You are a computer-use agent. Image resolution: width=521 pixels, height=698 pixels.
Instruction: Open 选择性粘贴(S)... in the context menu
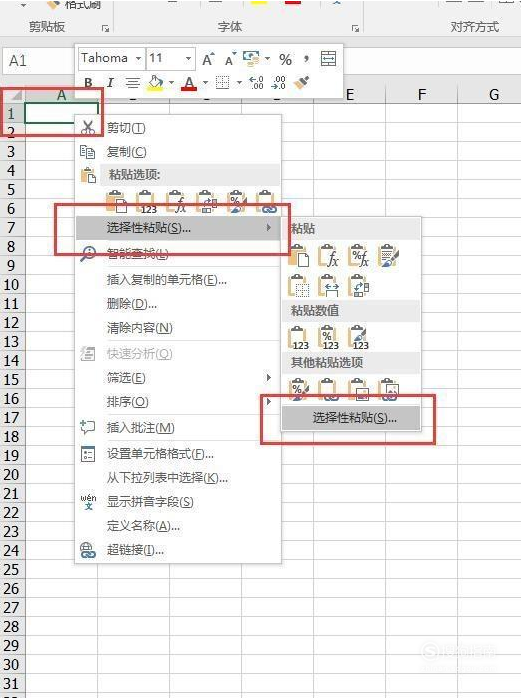[178, 228]
